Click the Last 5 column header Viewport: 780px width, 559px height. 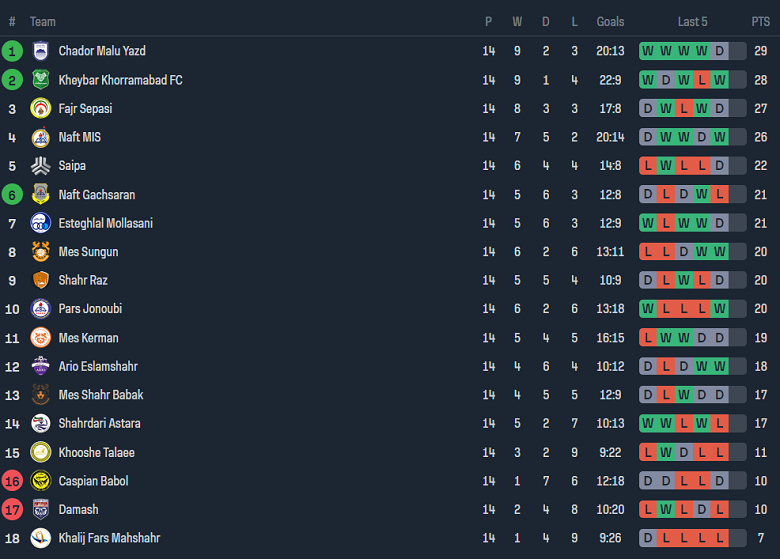(693, 22)
